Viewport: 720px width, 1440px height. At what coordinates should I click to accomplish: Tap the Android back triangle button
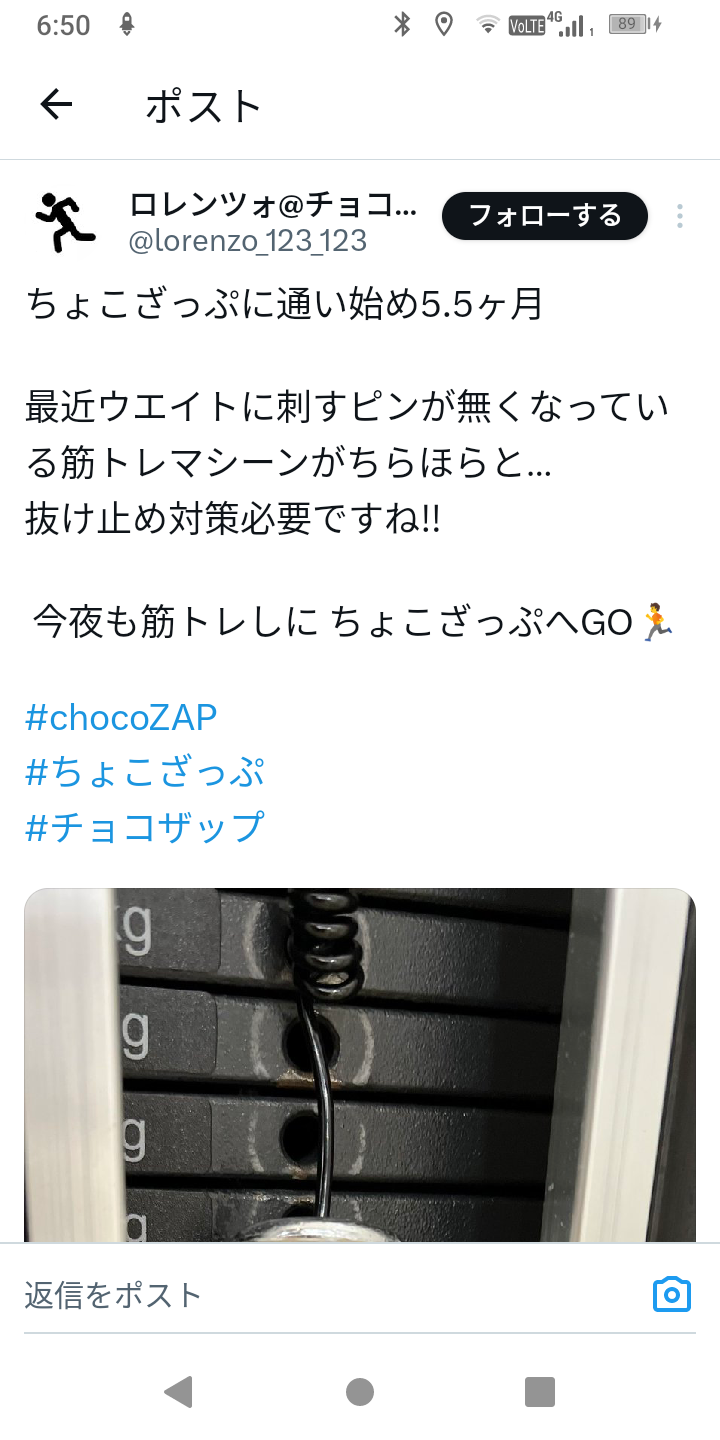point(178,1391)
